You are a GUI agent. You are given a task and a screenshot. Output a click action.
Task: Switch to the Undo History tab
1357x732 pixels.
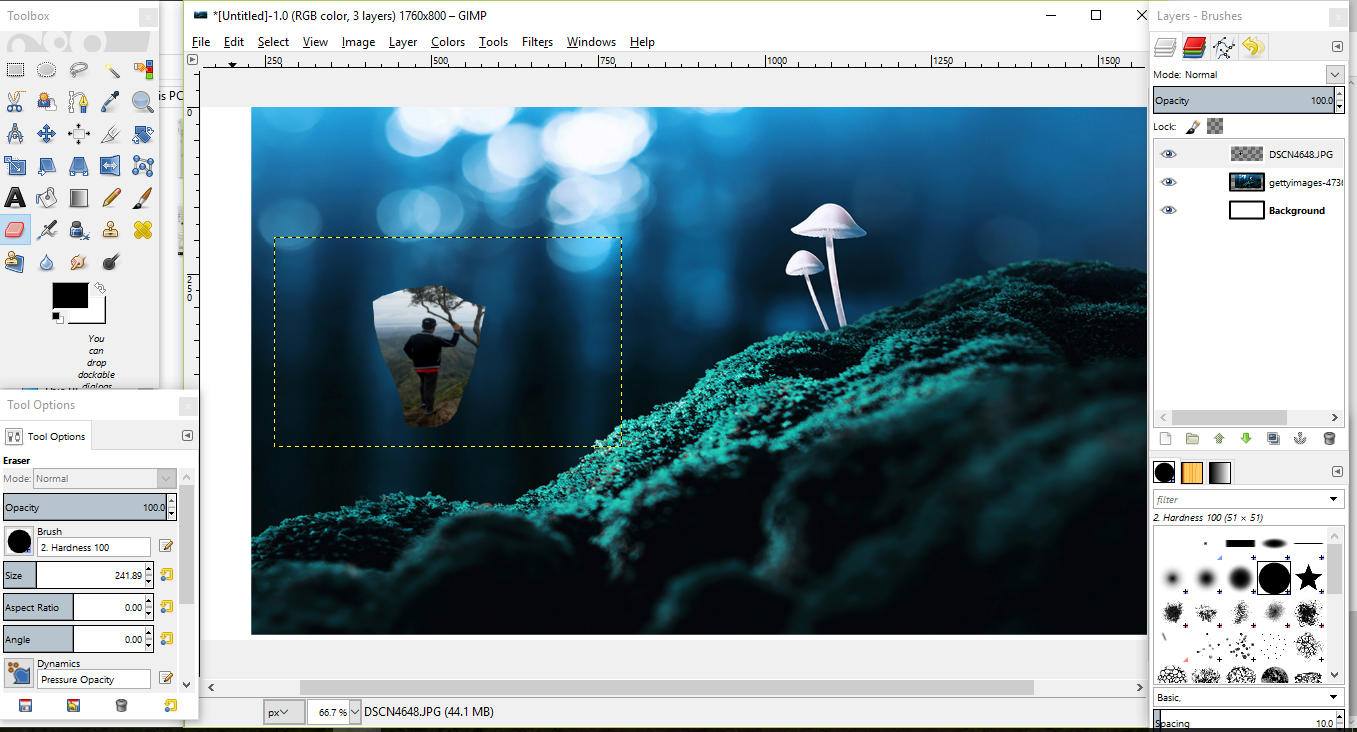tap(1253, 47)
